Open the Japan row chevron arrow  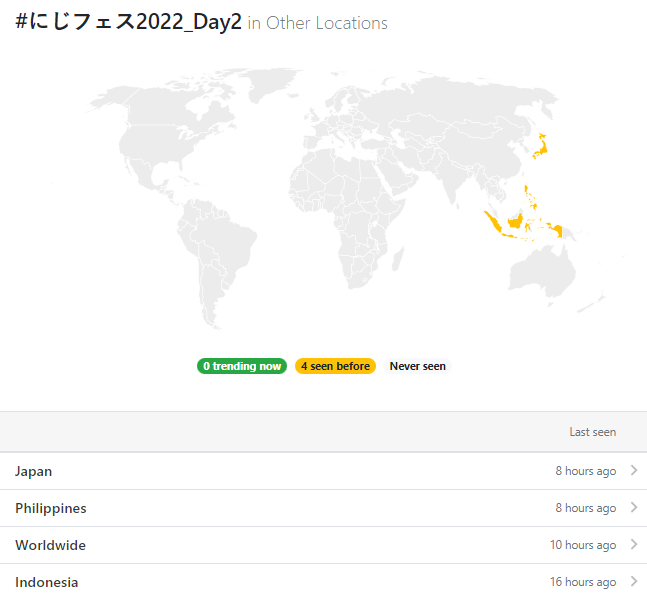[634, 470]
